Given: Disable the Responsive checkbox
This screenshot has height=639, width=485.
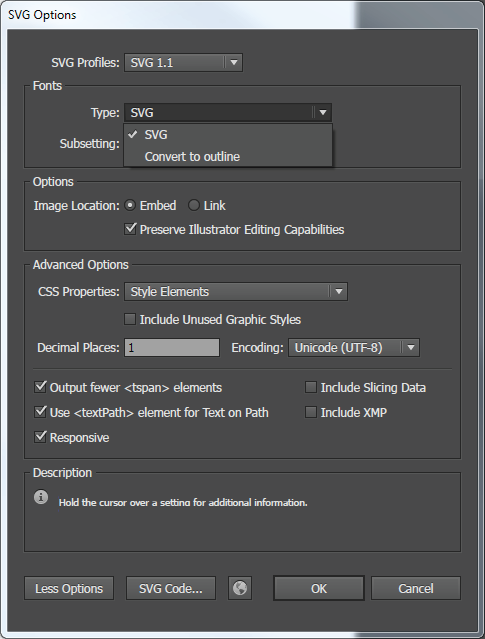Looking at the screenshot, I should click(x=40, y=437).
